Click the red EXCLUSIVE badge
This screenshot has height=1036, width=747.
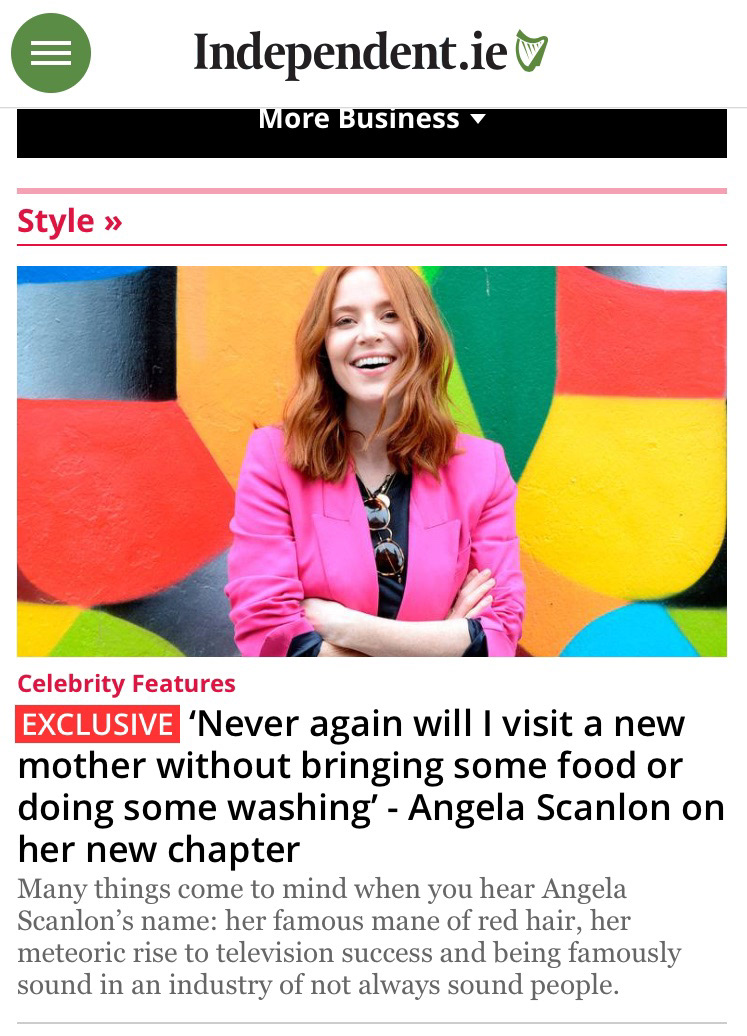(98, 724)
